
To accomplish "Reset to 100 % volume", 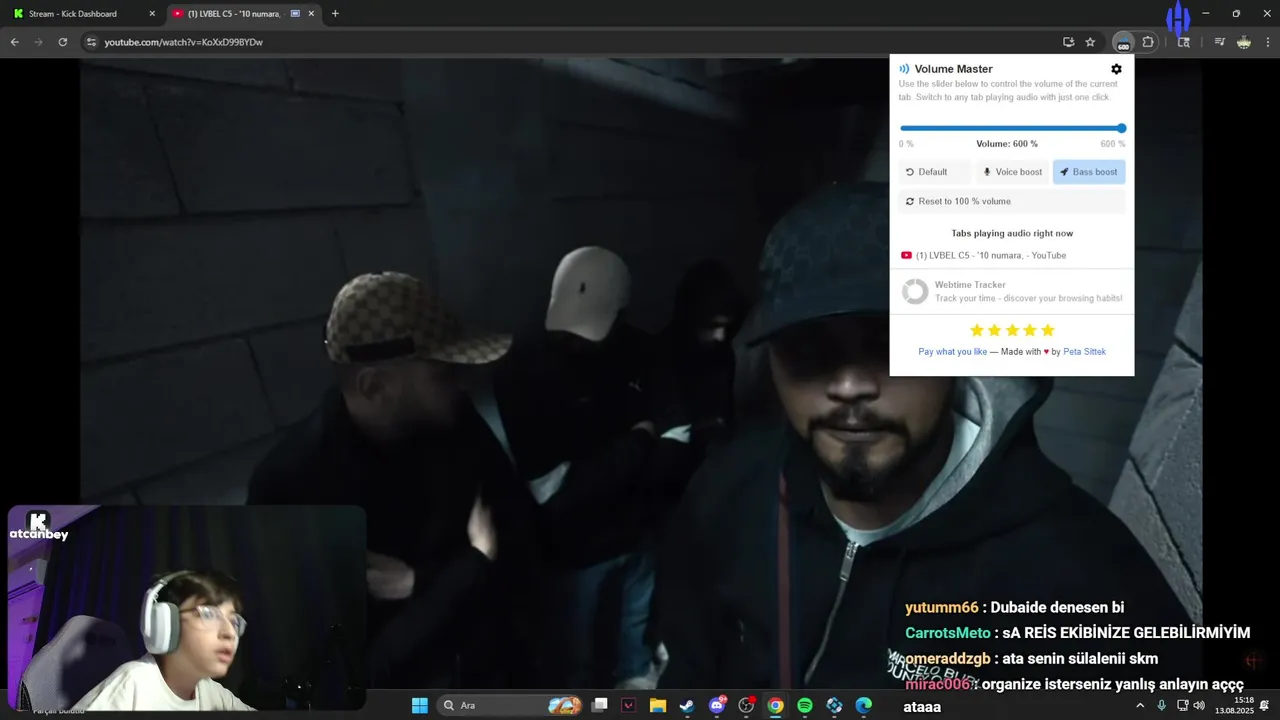I will 1012,201.
